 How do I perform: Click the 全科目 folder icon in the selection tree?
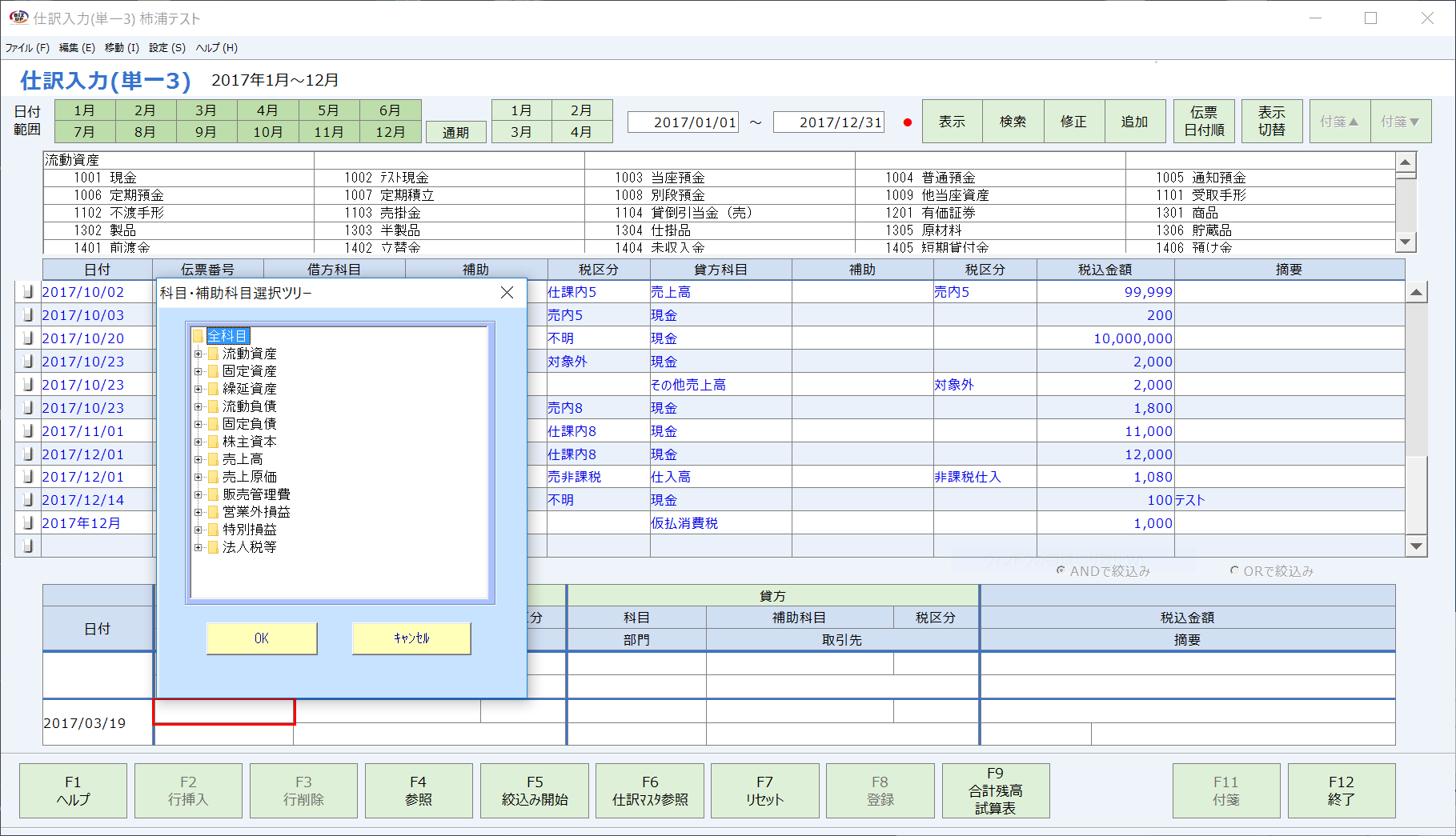pyautogui.click(x=199, y=336)
